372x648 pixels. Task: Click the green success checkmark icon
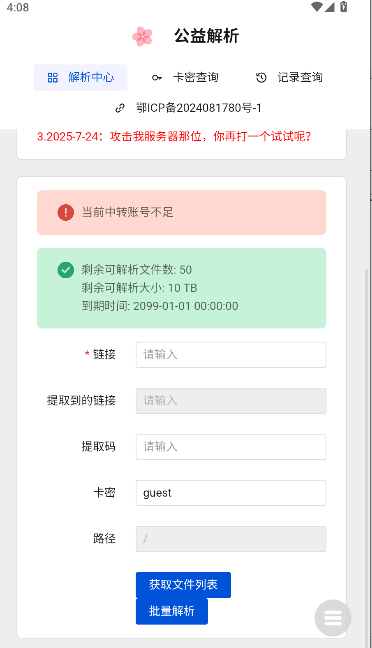pos(65,270)
